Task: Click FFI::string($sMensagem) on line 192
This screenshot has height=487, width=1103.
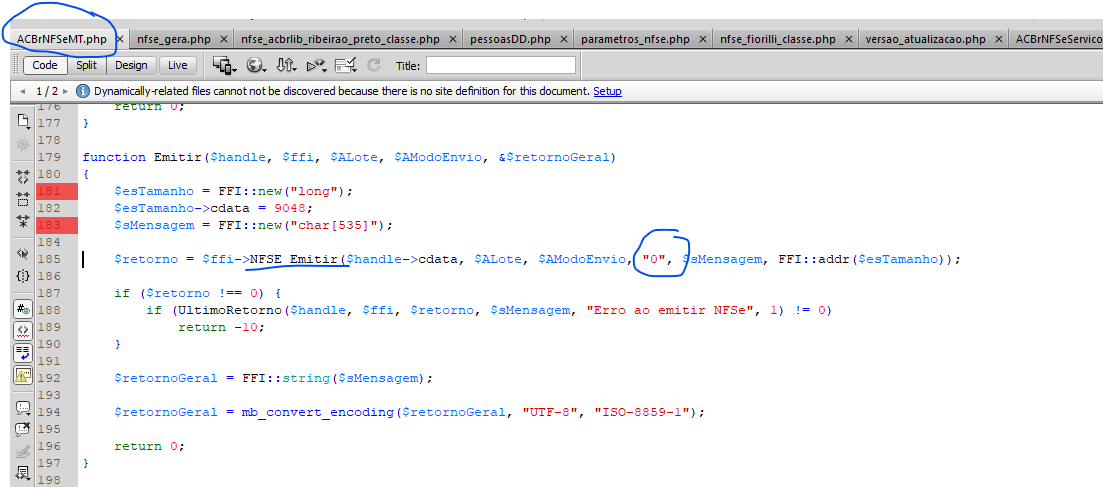Action: point(334,379)
